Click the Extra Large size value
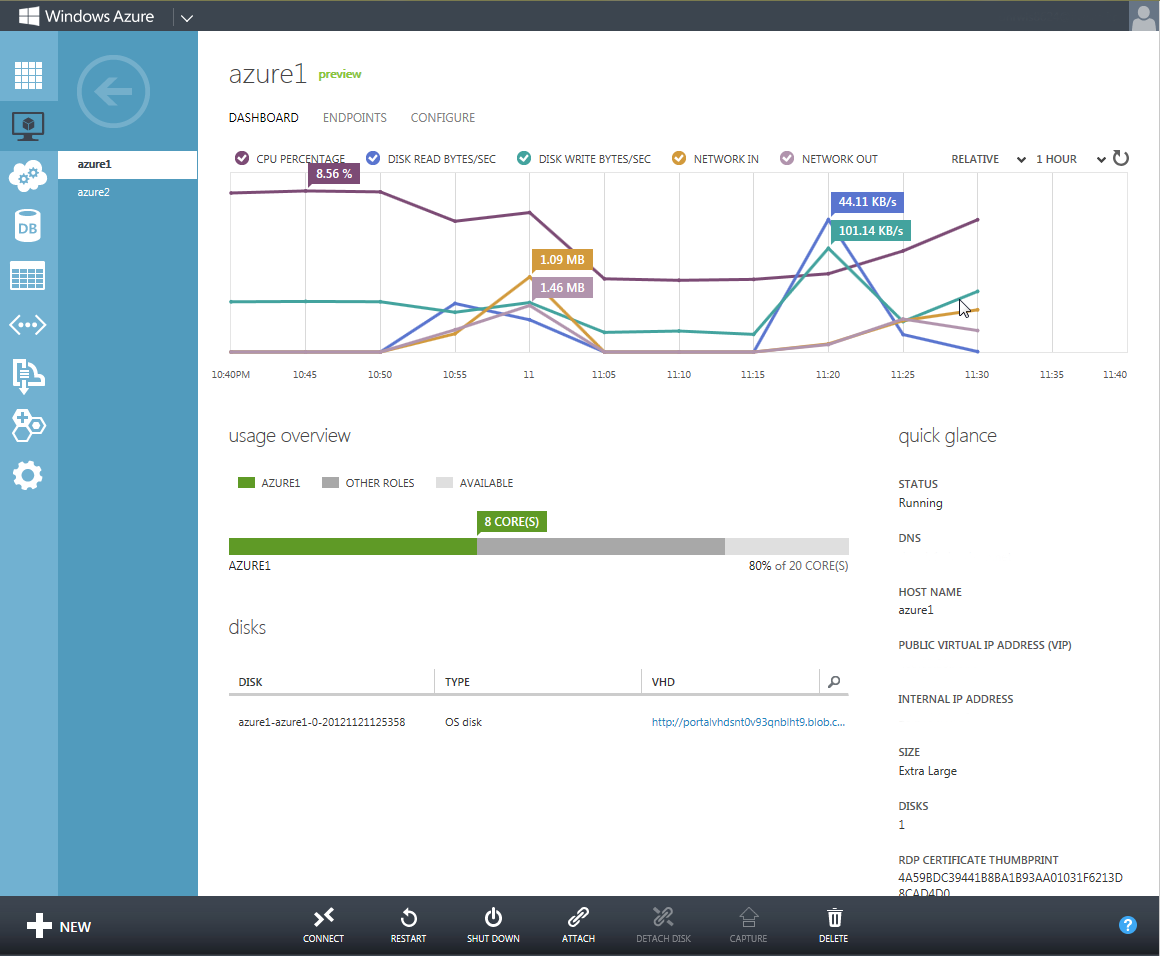The image size is (1160, 956). point(928,771)
